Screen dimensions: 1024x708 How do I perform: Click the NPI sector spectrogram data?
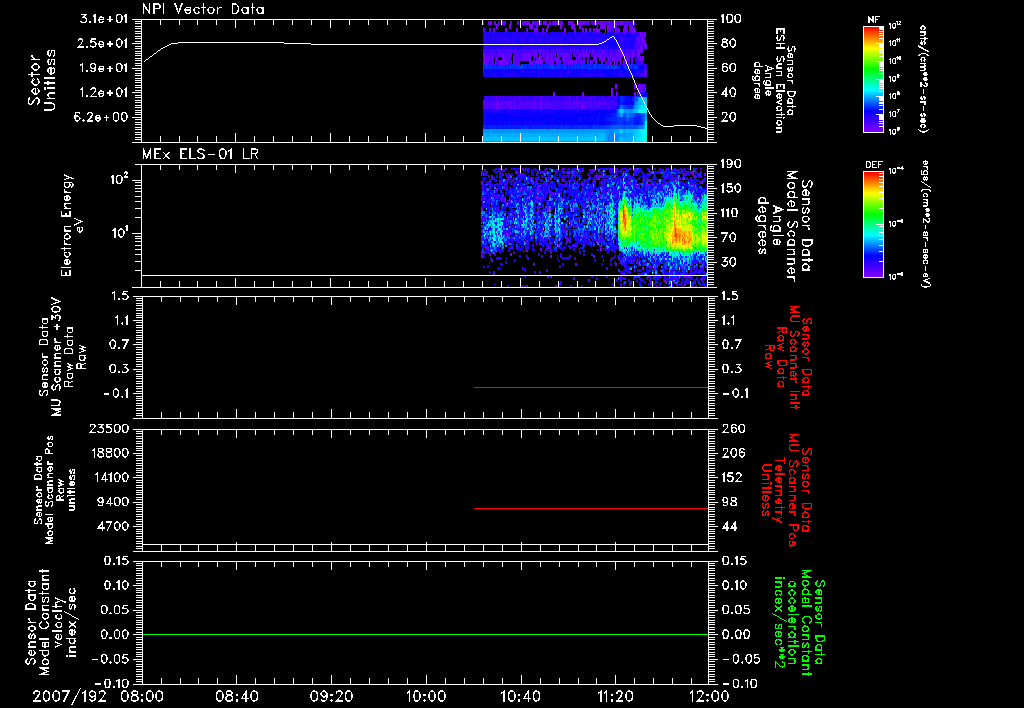[565, 81]
